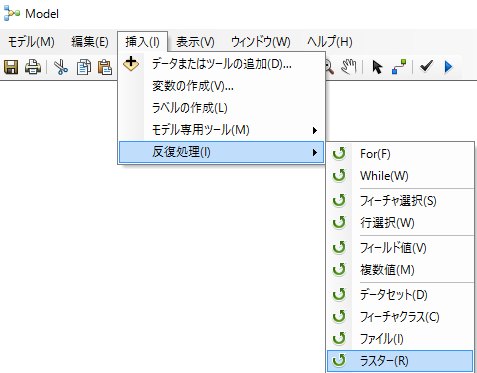Insert the データセット(D) iterator
Screen dimensions: 477x373
pos(400,295)
